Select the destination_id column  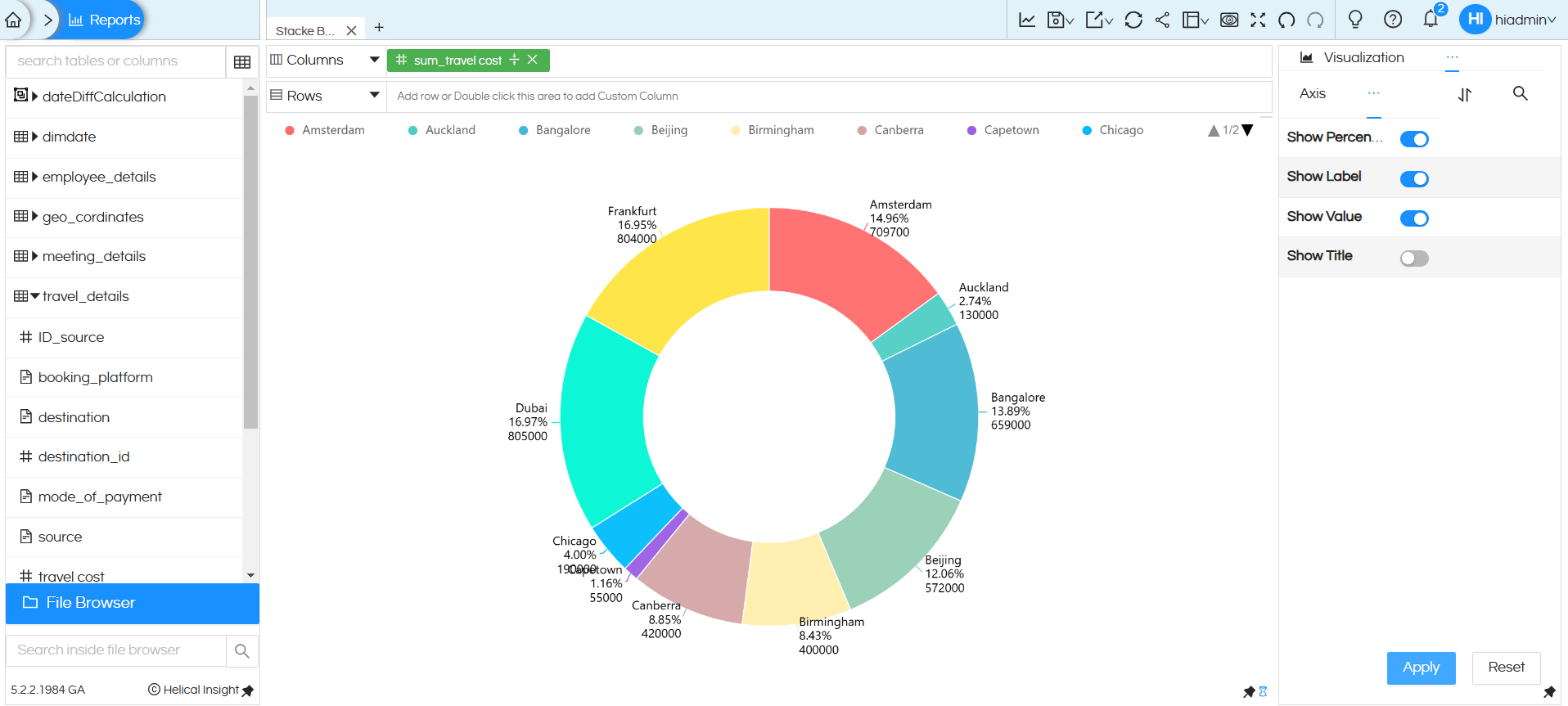click(x=83, y=456)
